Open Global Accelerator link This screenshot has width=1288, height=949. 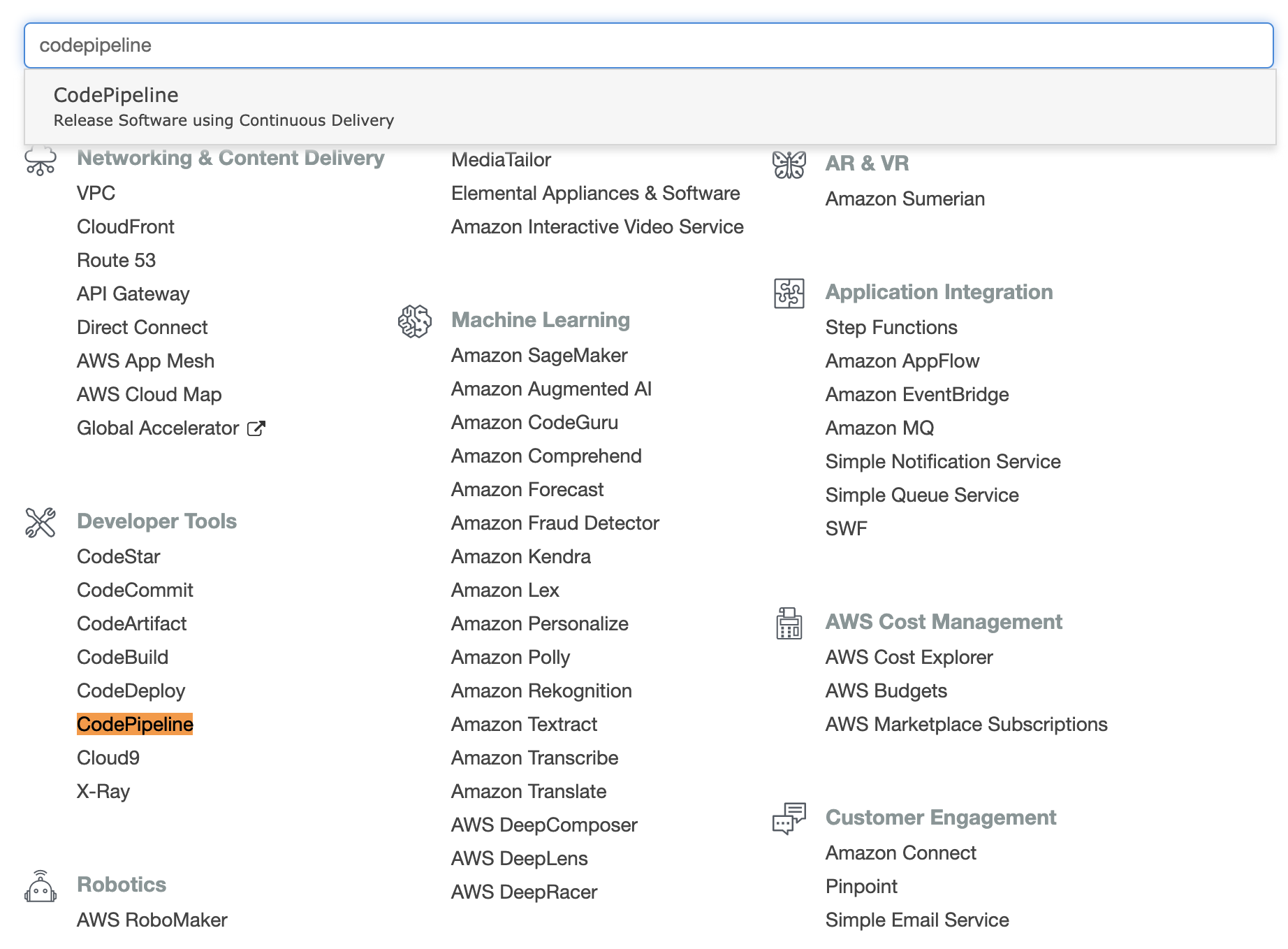point(158,428)
